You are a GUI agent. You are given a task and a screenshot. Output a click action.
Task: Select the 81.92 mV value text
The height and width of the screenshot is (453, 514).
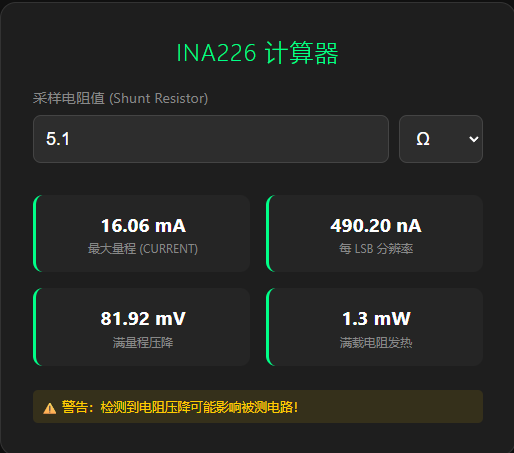tap(143, 319)
